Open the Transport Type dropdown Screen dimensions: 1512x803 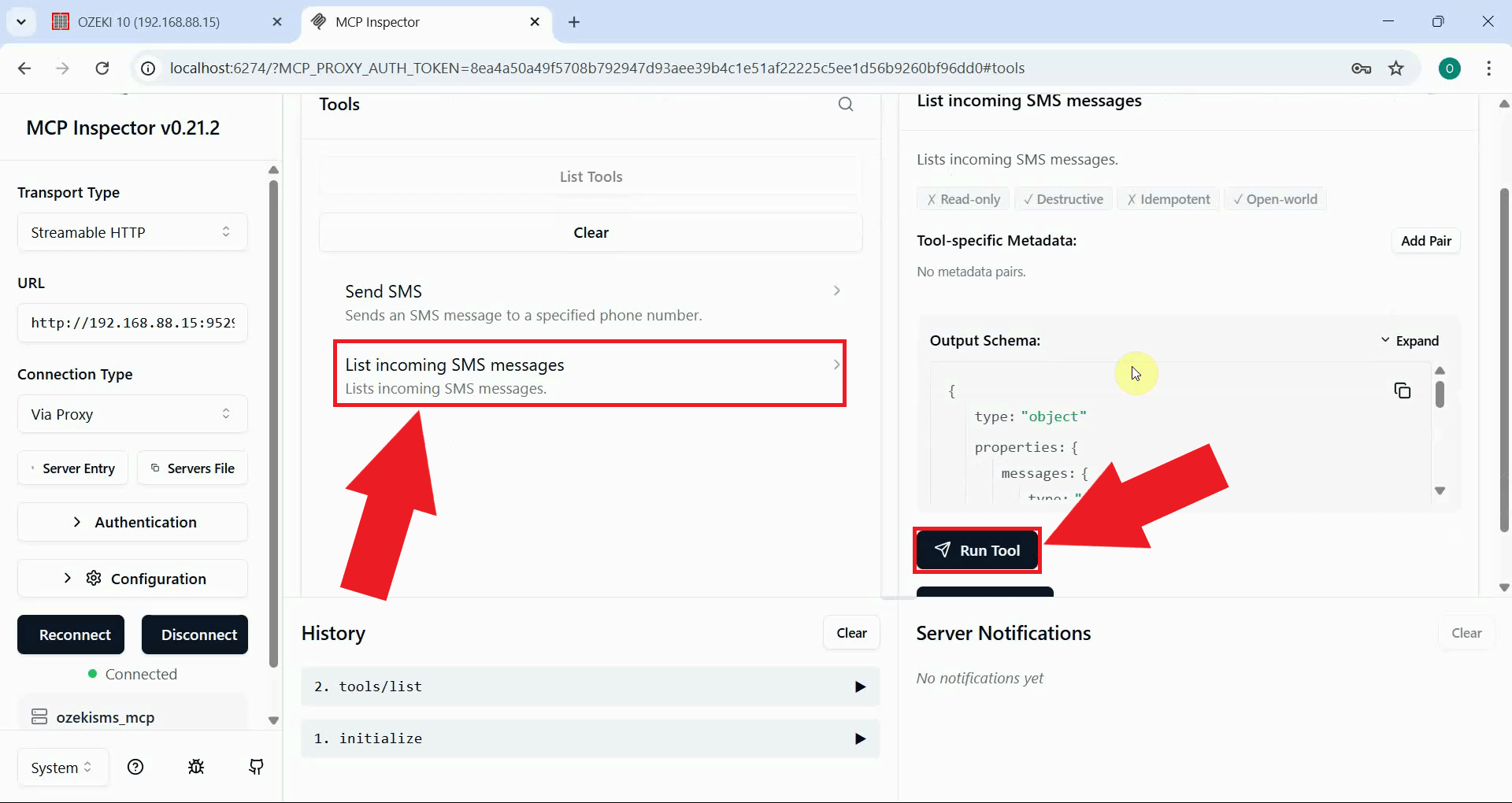132,231
